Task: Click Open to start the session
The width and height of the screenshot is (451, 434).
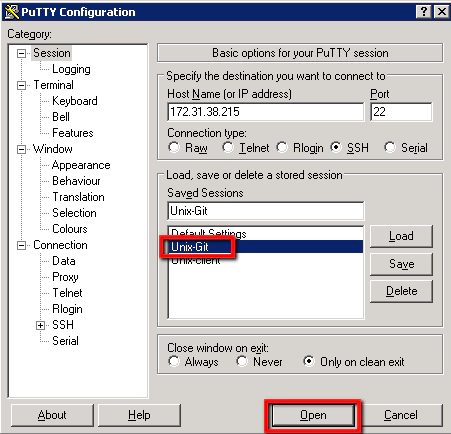Action: coord(313,415)
